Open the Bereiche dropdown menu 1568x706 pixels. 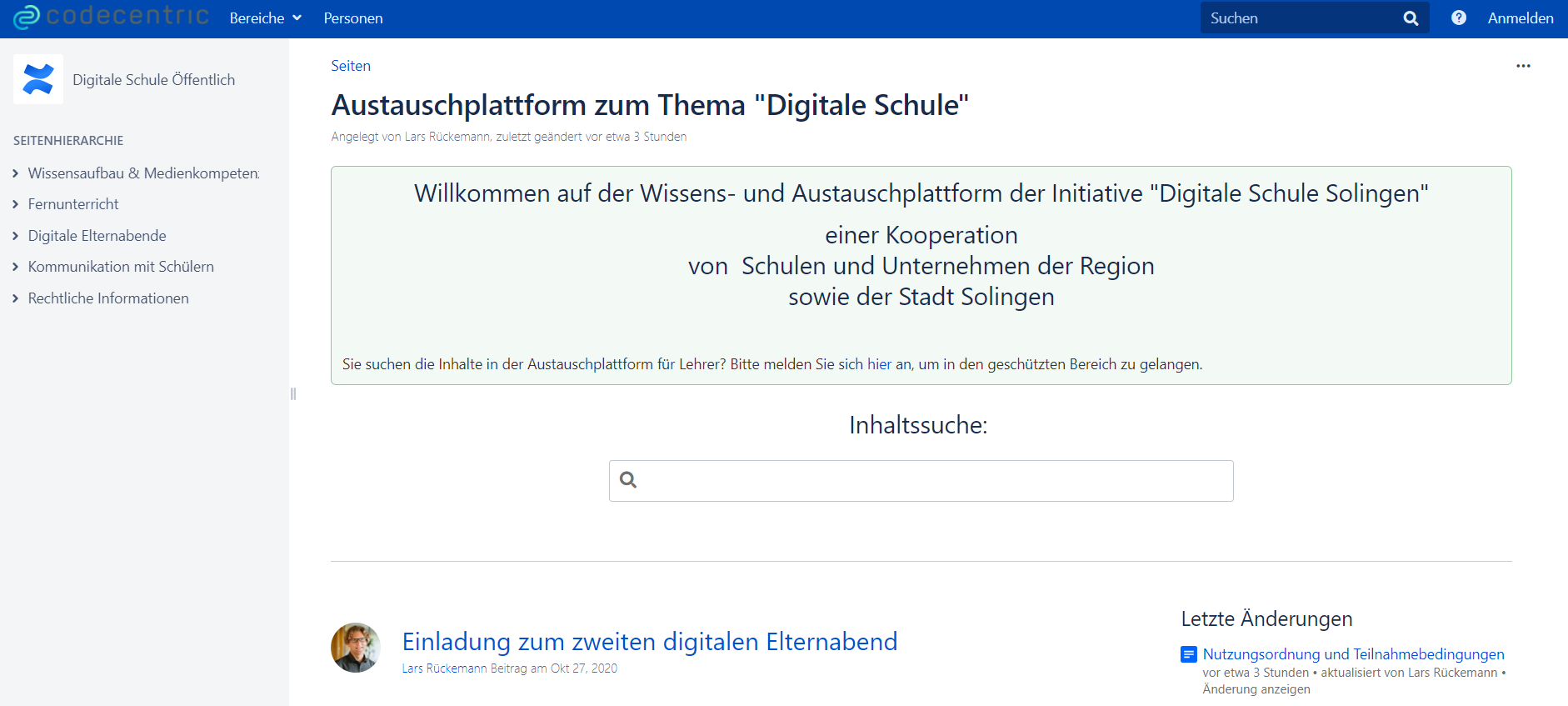(x=265, y=18)
